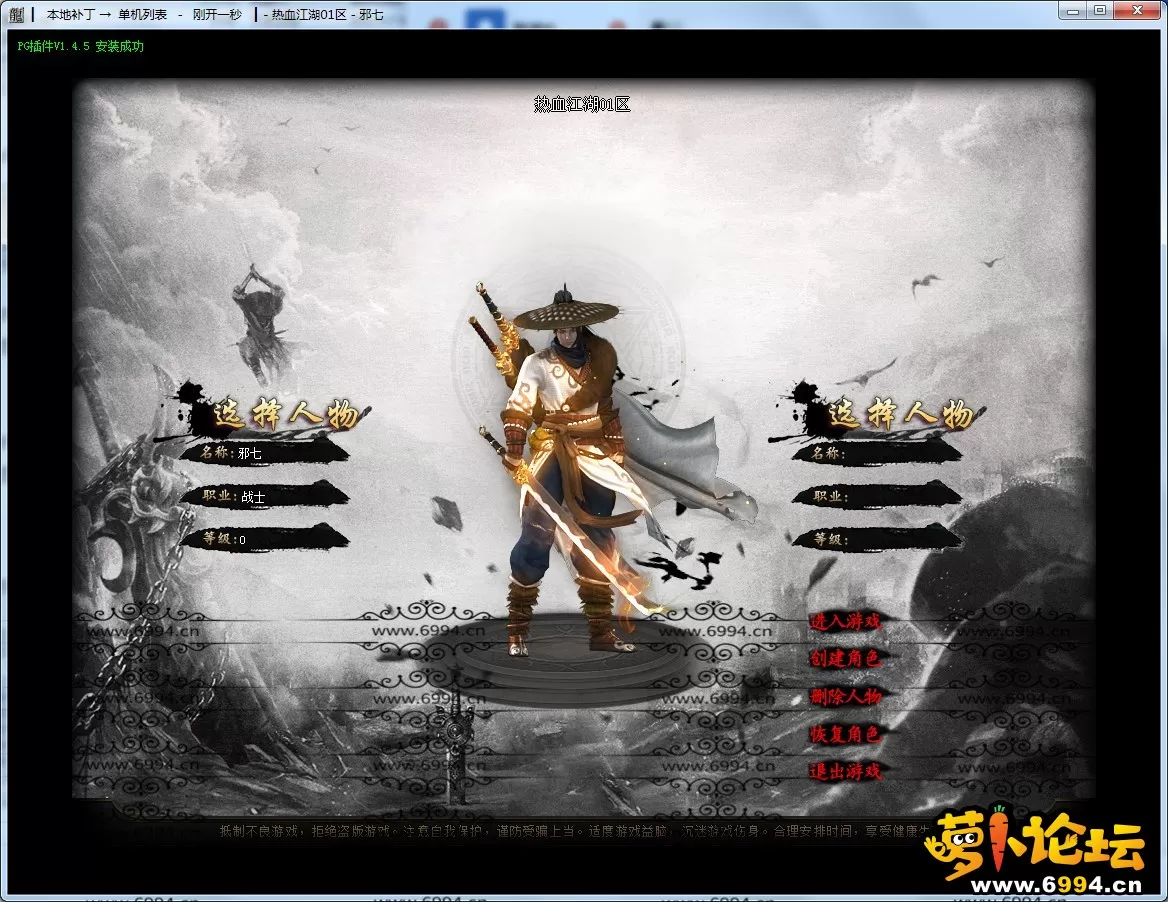Click 创建角色 to create a character

[x=845, y=658]
